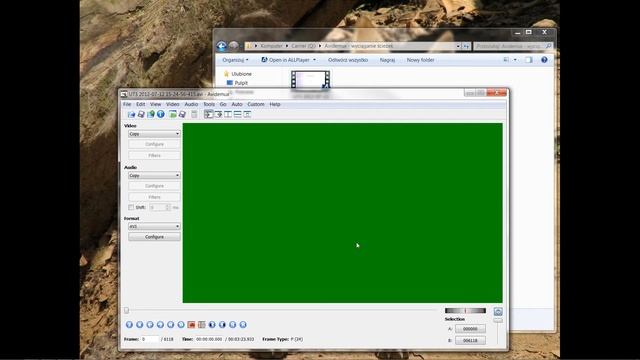
Task: Select the Separate window display mode icon
Action: 247,114
